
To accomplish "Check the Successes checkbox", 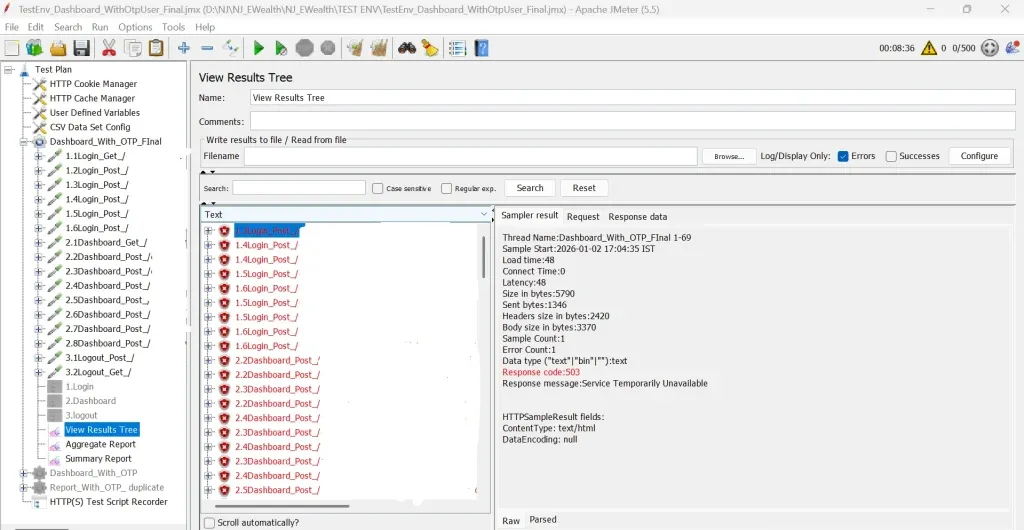I will [891, 156].
